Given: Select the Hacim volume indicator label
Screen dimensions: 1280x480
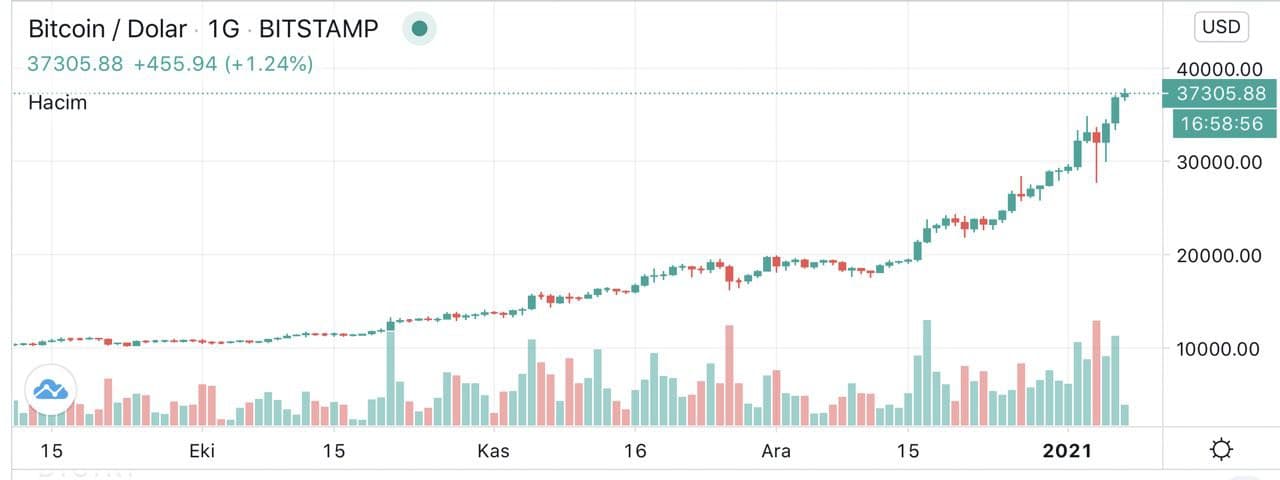Looking at the screenshot, I should [57, 102].
